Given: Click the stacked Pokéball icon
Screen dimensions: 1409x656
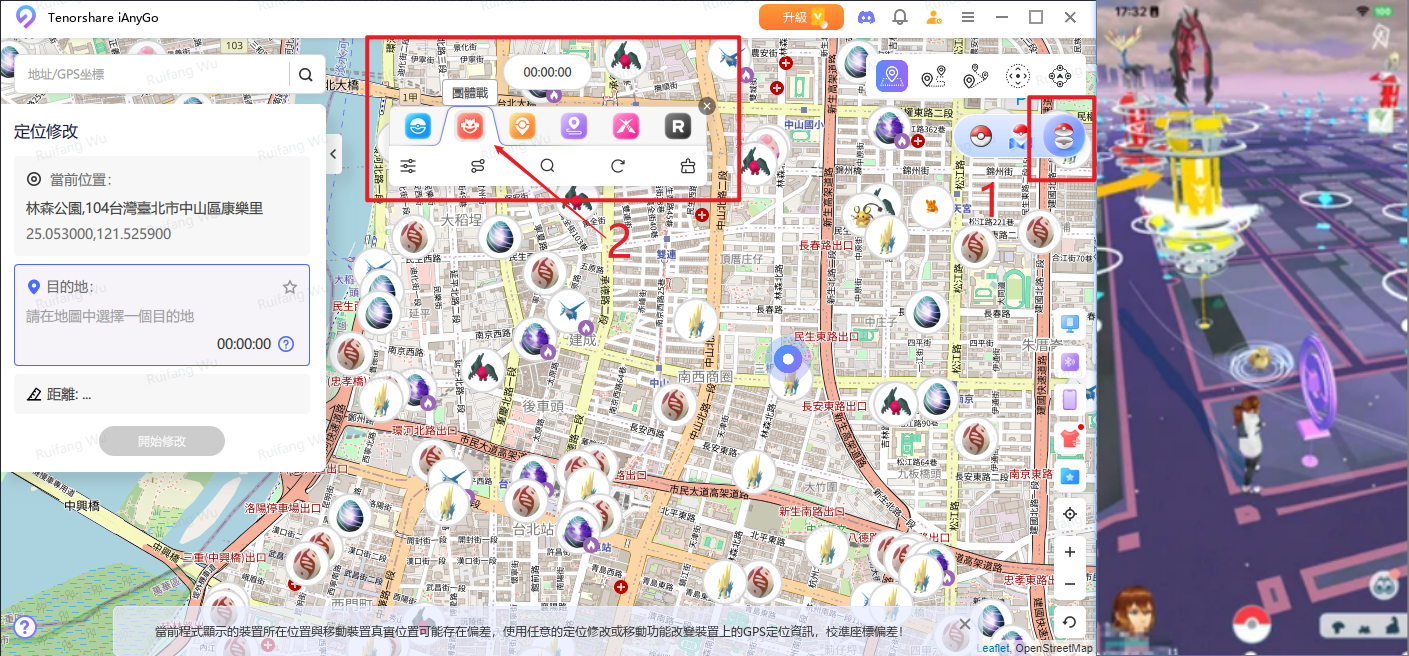Looking at the screenshot, I should (x=1064, y=137).
